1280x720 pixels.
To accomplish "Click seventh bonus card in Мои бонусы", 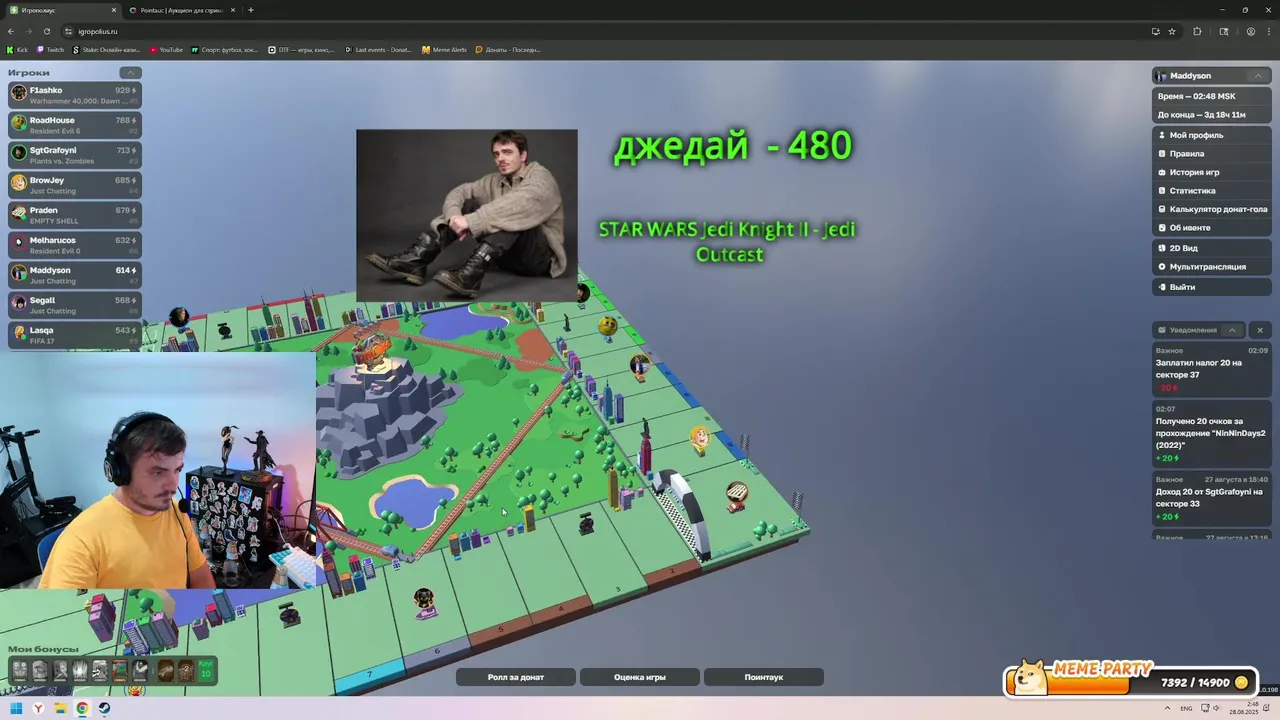I will tap(140, 670).
